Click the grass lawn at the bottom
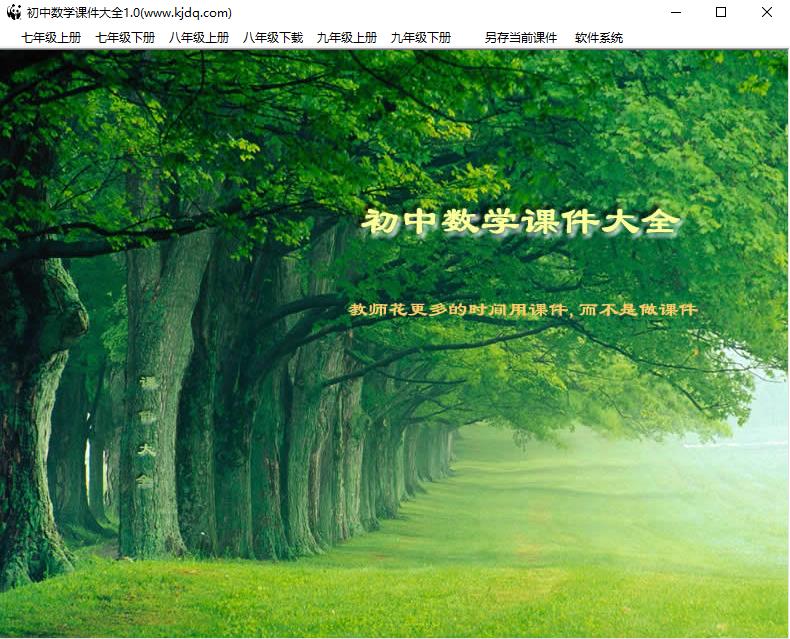This screenshot has height=639, width=790. pyautogui.click(x=400, y=600)
